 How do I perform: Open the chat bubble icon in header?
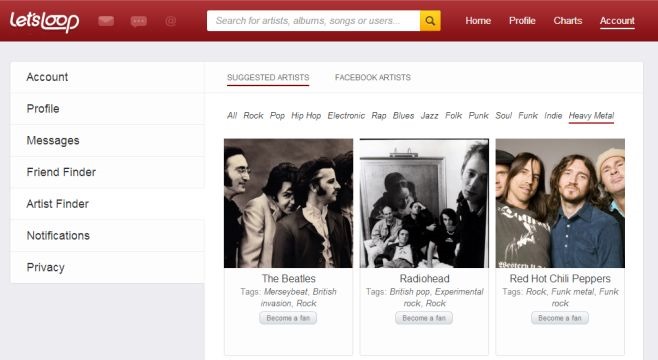[x=138, y=21]
